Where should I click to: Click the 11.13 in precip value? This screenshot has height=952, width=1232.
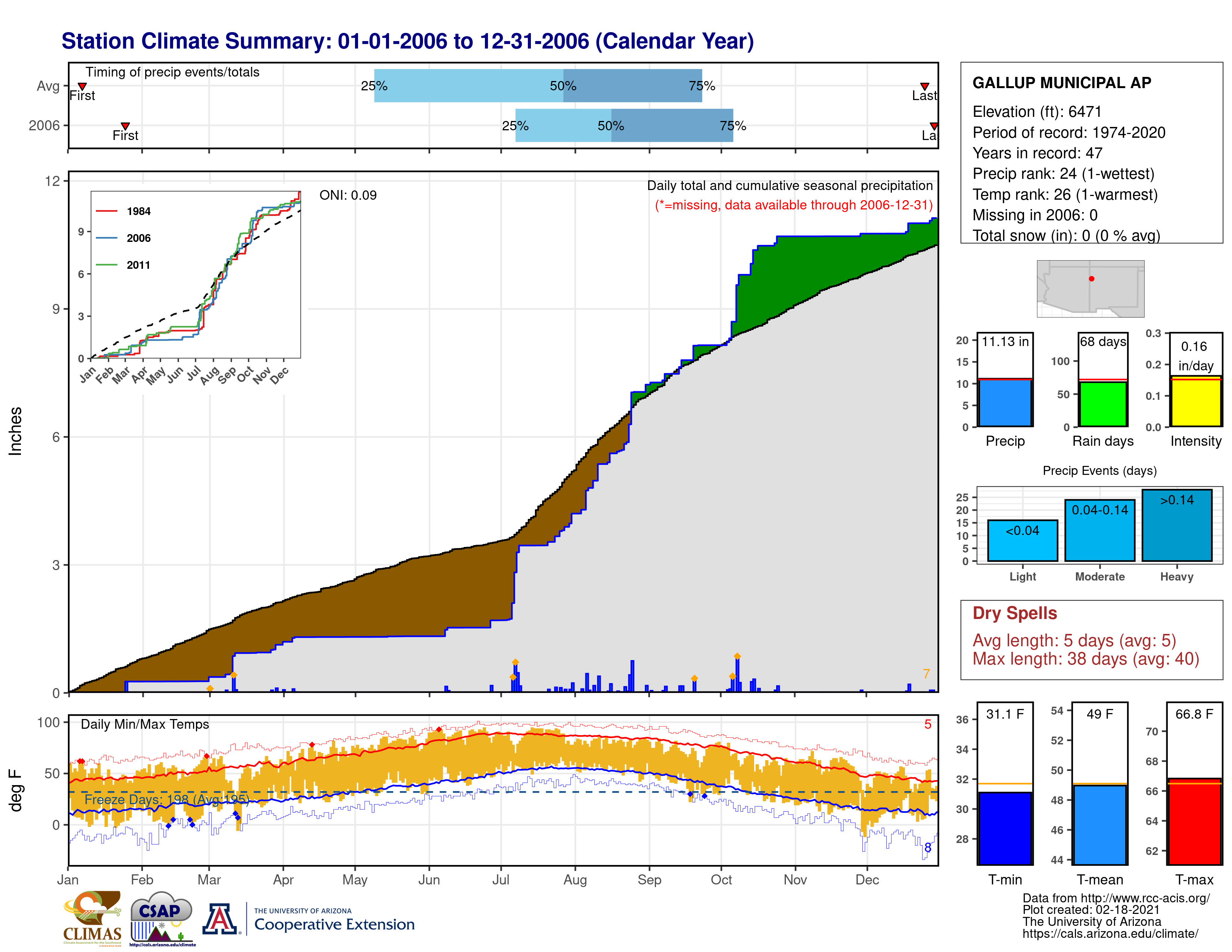coord(1005,342)
